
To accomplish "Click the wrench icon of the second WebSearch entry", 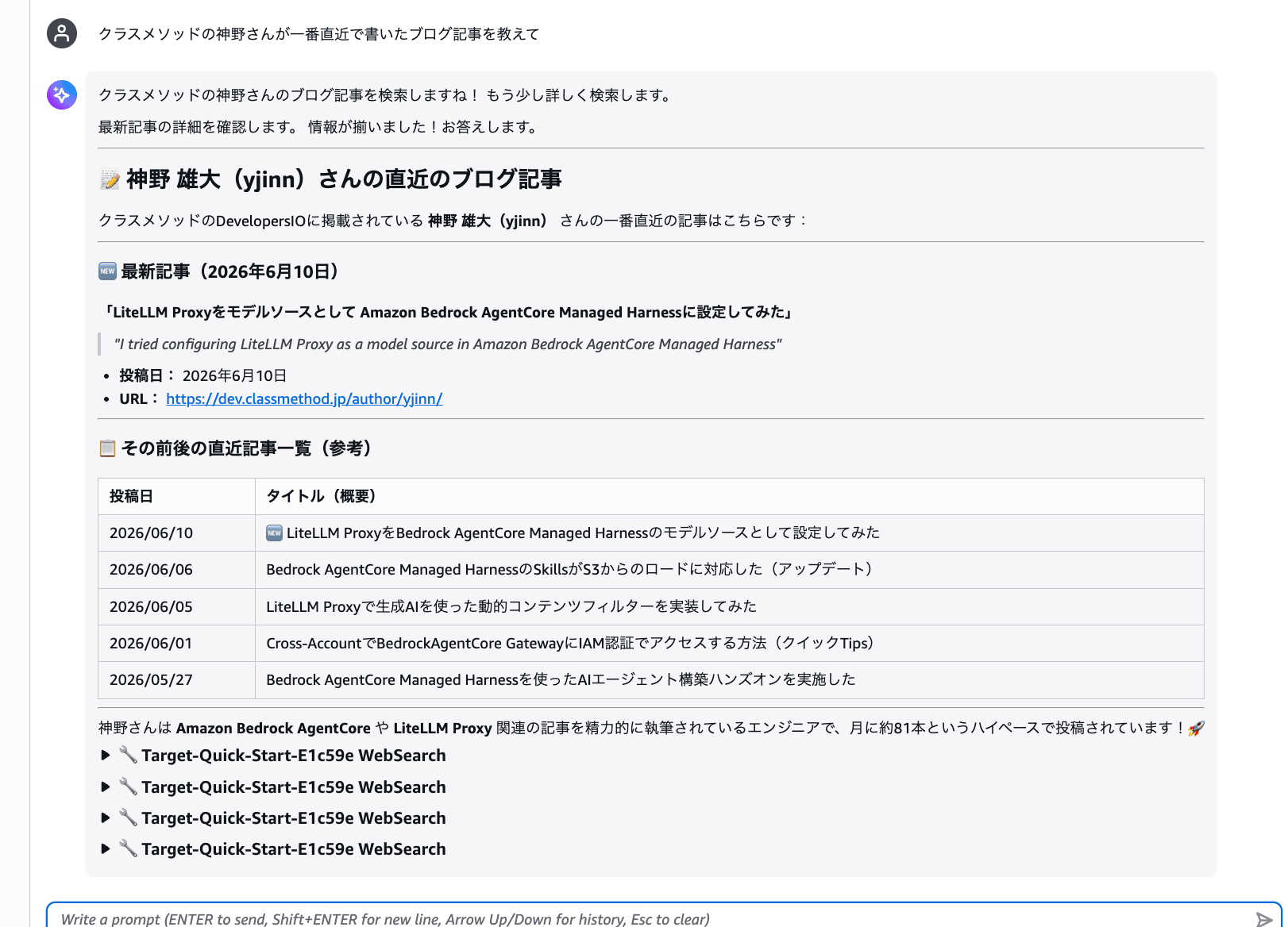I will click(x=128, y=787).
